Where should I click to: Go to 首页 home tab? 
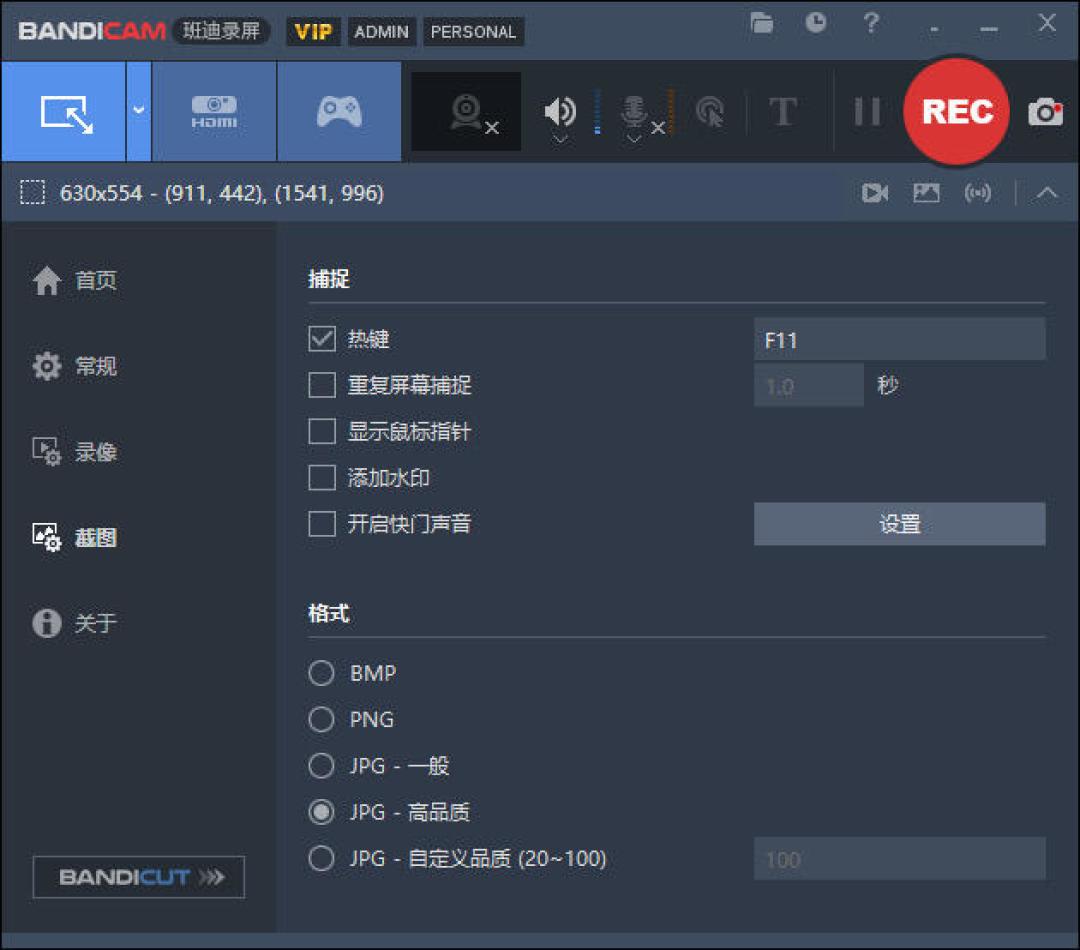74,280
